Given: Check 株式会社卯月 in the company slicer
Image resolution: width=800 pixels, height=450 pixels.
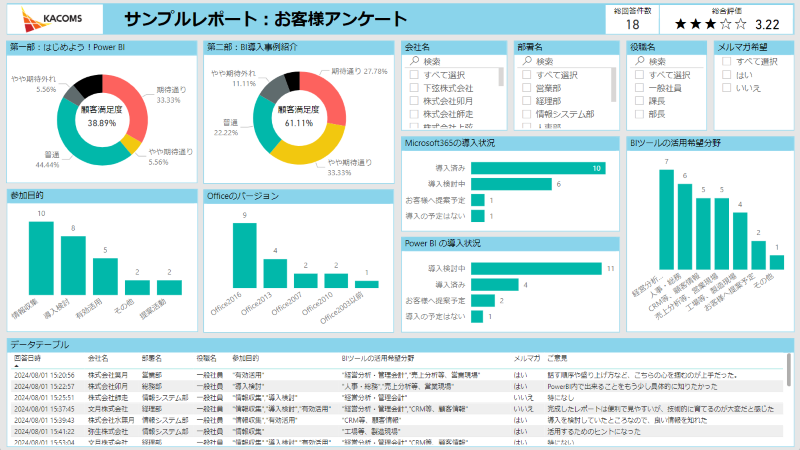Looking at the screenshot, I should 414,101.
